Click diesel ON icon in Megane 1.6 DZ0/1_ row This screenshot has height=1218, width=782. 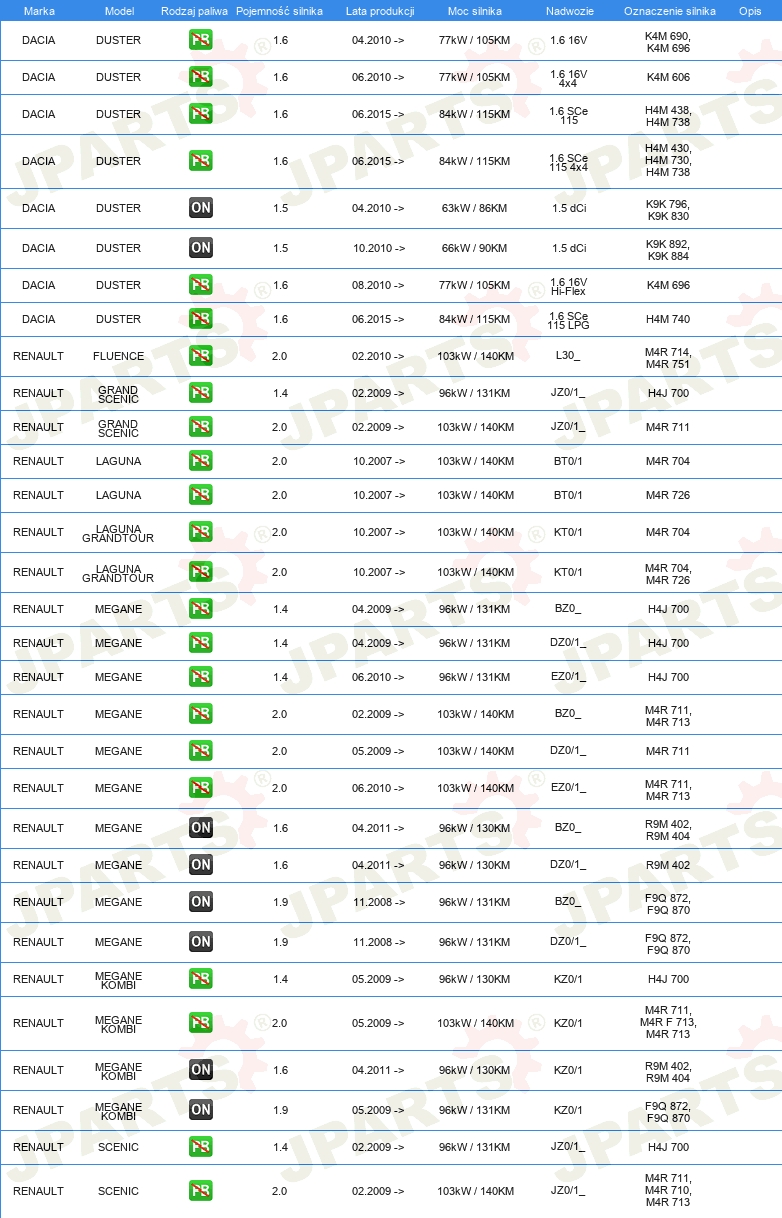coord(201,865)
